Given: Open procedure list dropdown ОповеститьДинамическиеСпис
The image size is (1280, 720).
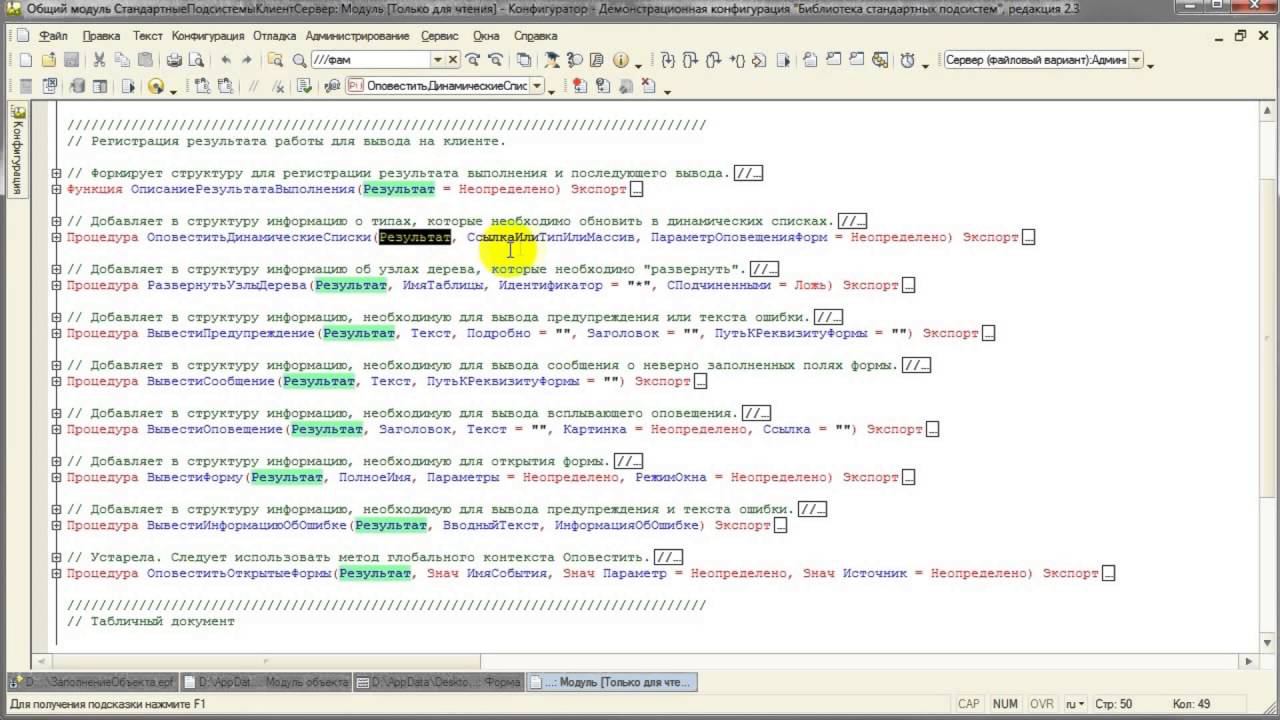Looking at the screenshot, I should 537,86.
